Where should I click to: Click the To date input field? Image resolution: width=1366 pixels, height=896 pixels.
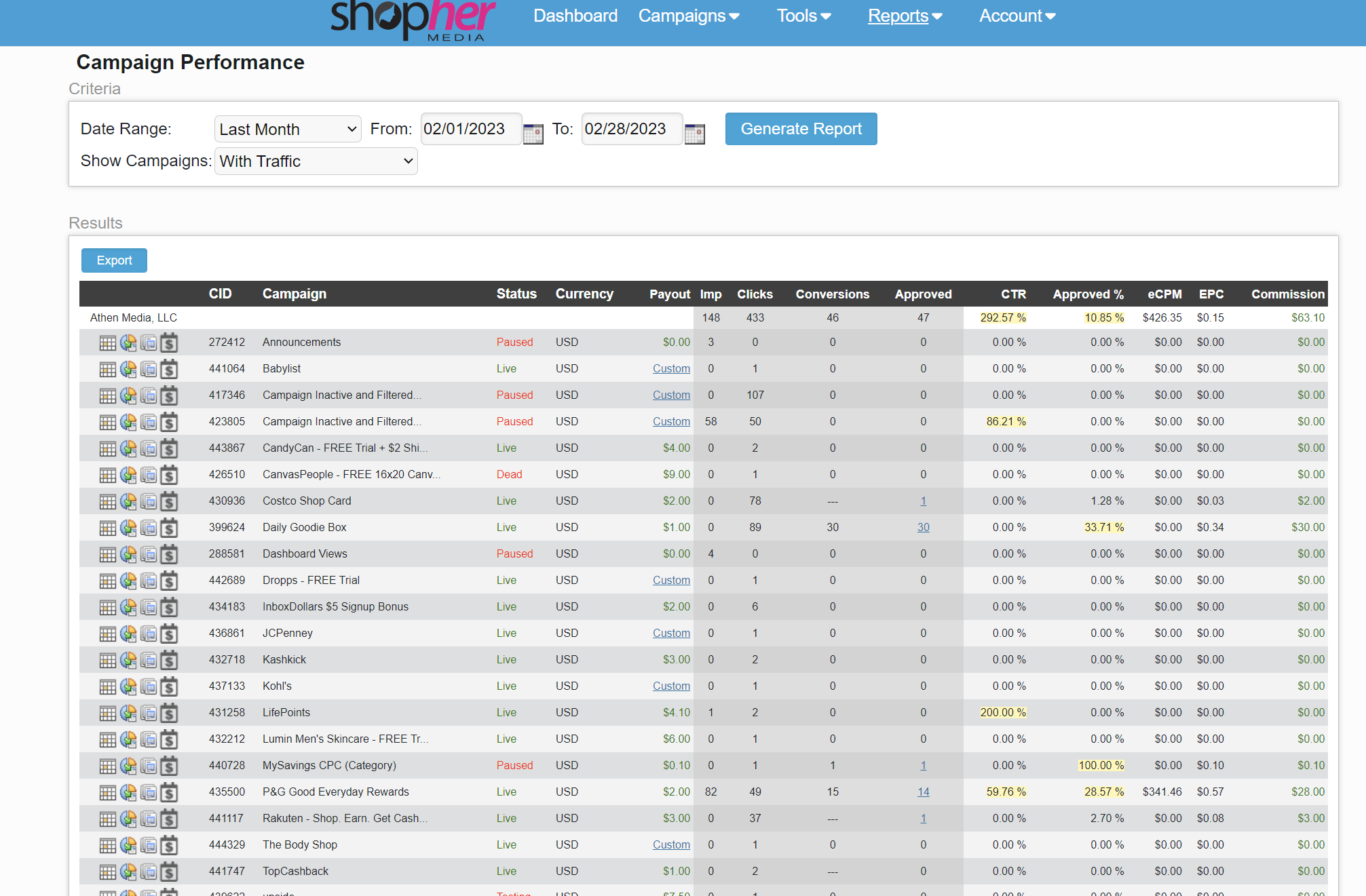[632, 129]
